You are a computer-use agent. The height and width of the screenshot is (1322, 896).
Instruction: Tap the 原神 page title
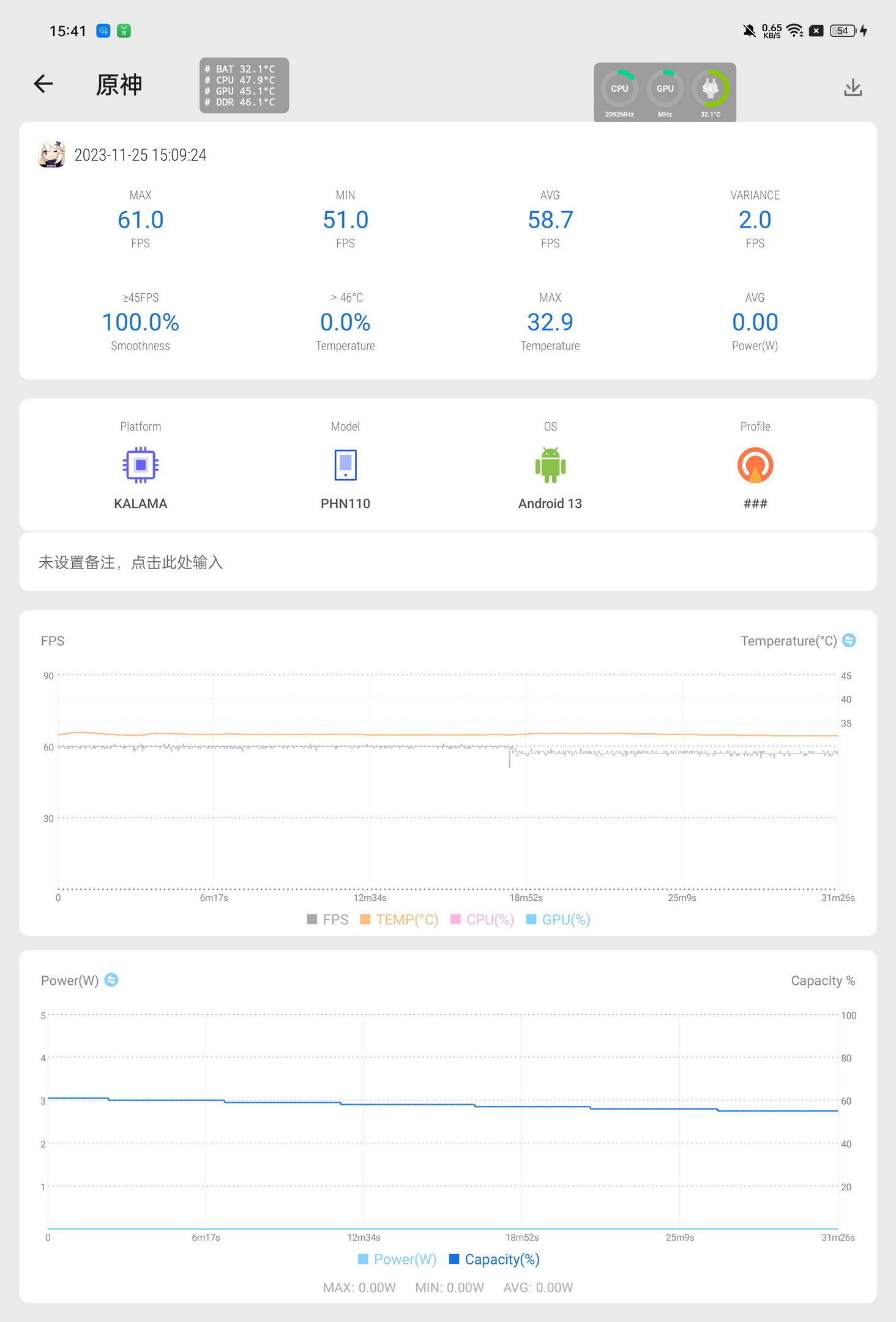coord(119,84)
